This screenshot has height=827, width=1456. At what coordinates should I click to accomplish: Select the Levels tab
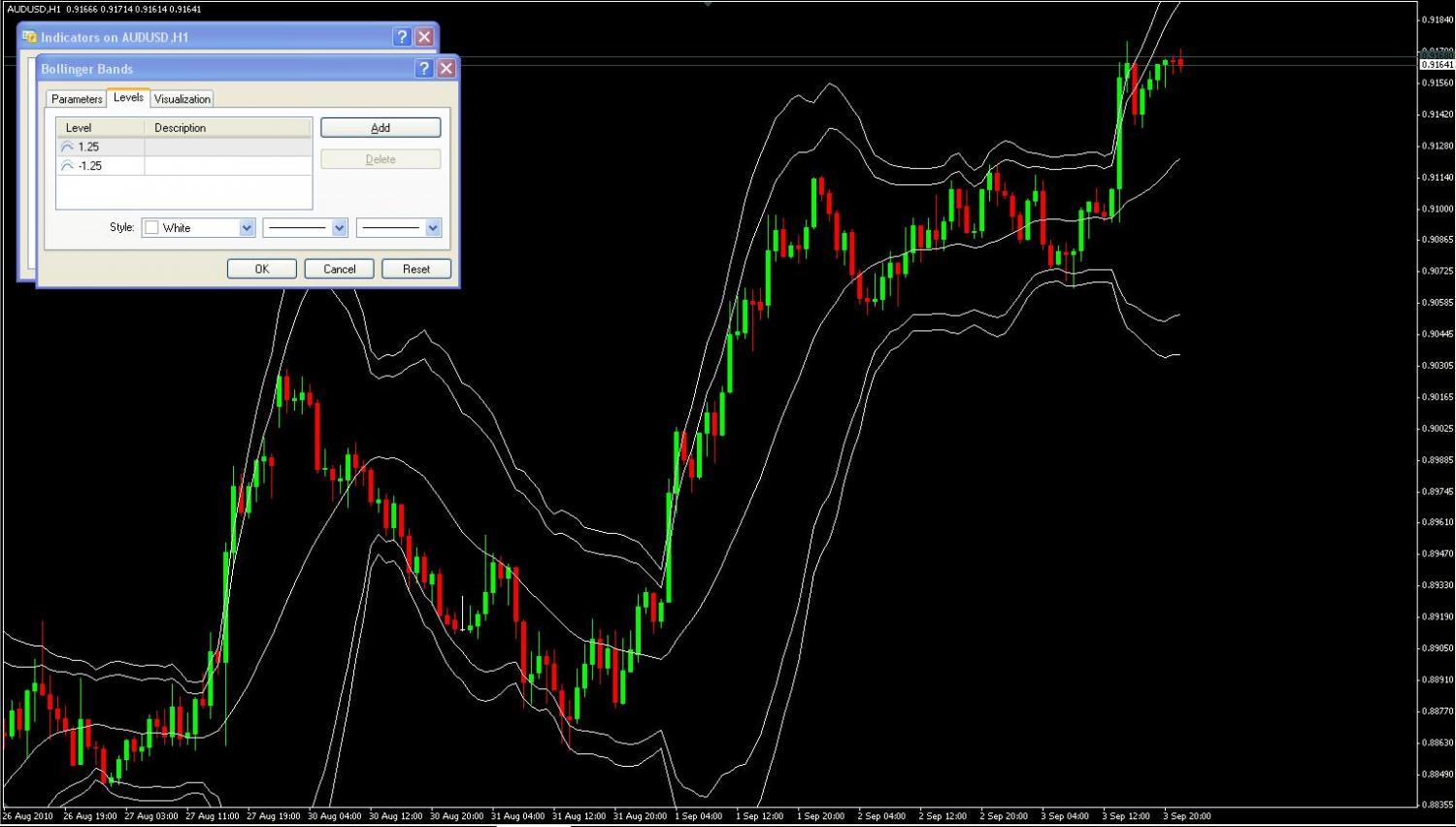[x=128, y=97]
